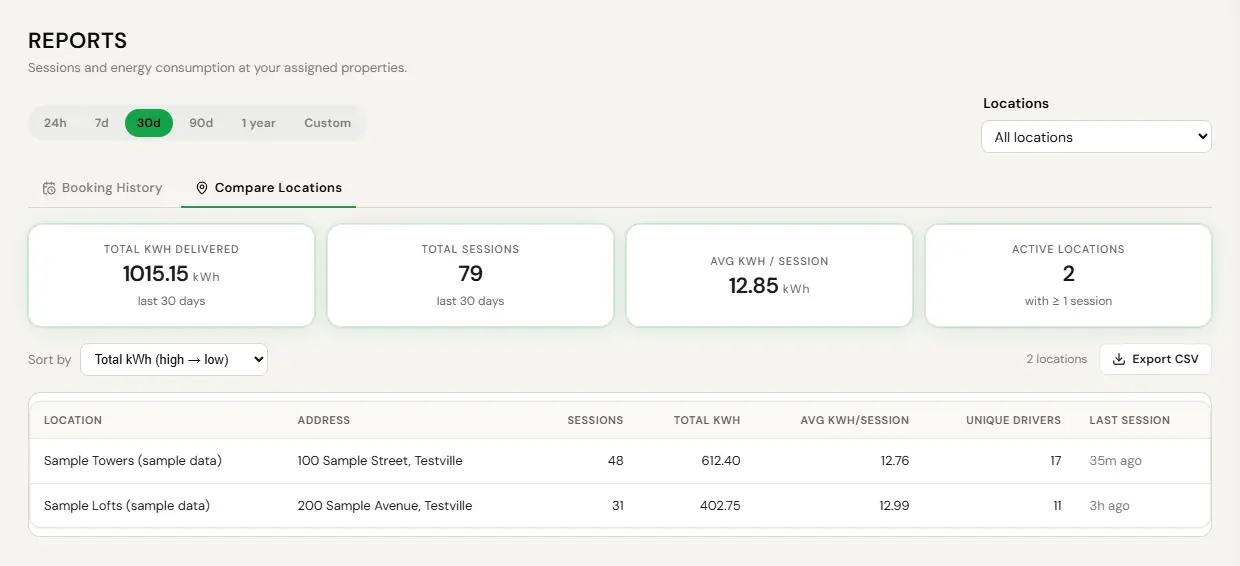This screenshot has height=566, width=1240.
Task: Click the Total kWh Delivered card
Action: [x=171, y=275]
